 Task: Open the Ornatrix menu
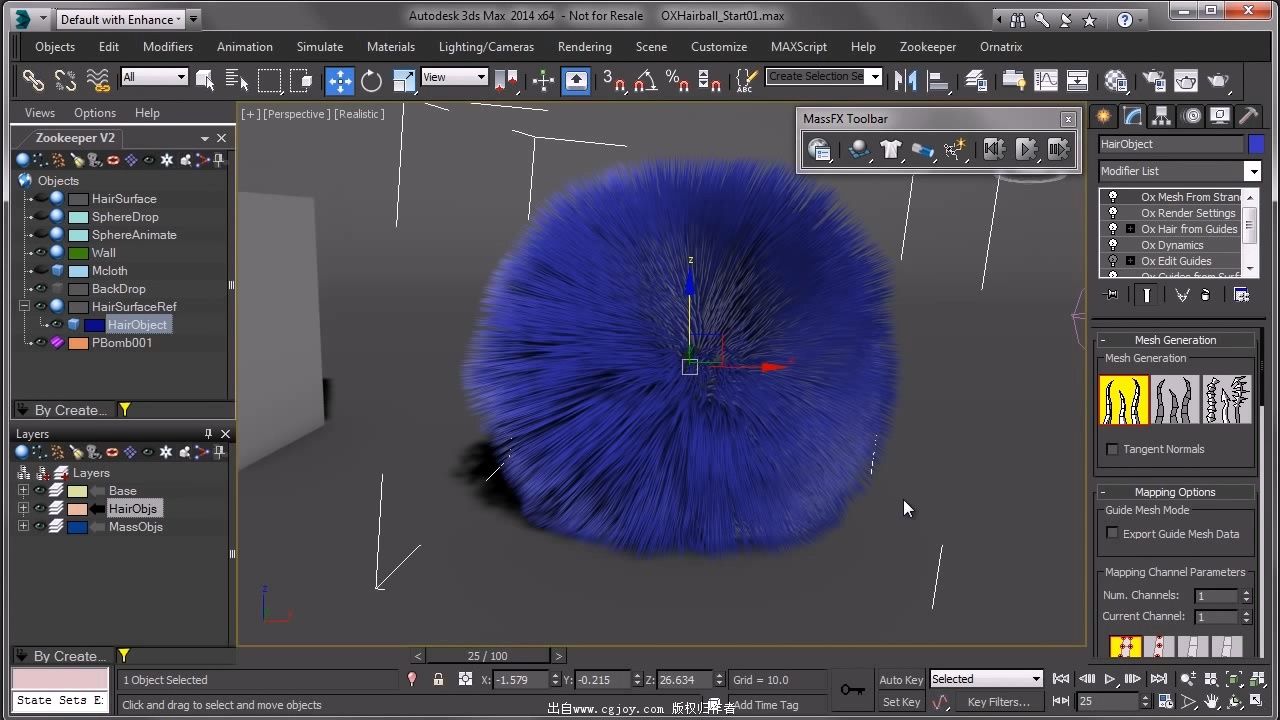(x=1001, y=47)
